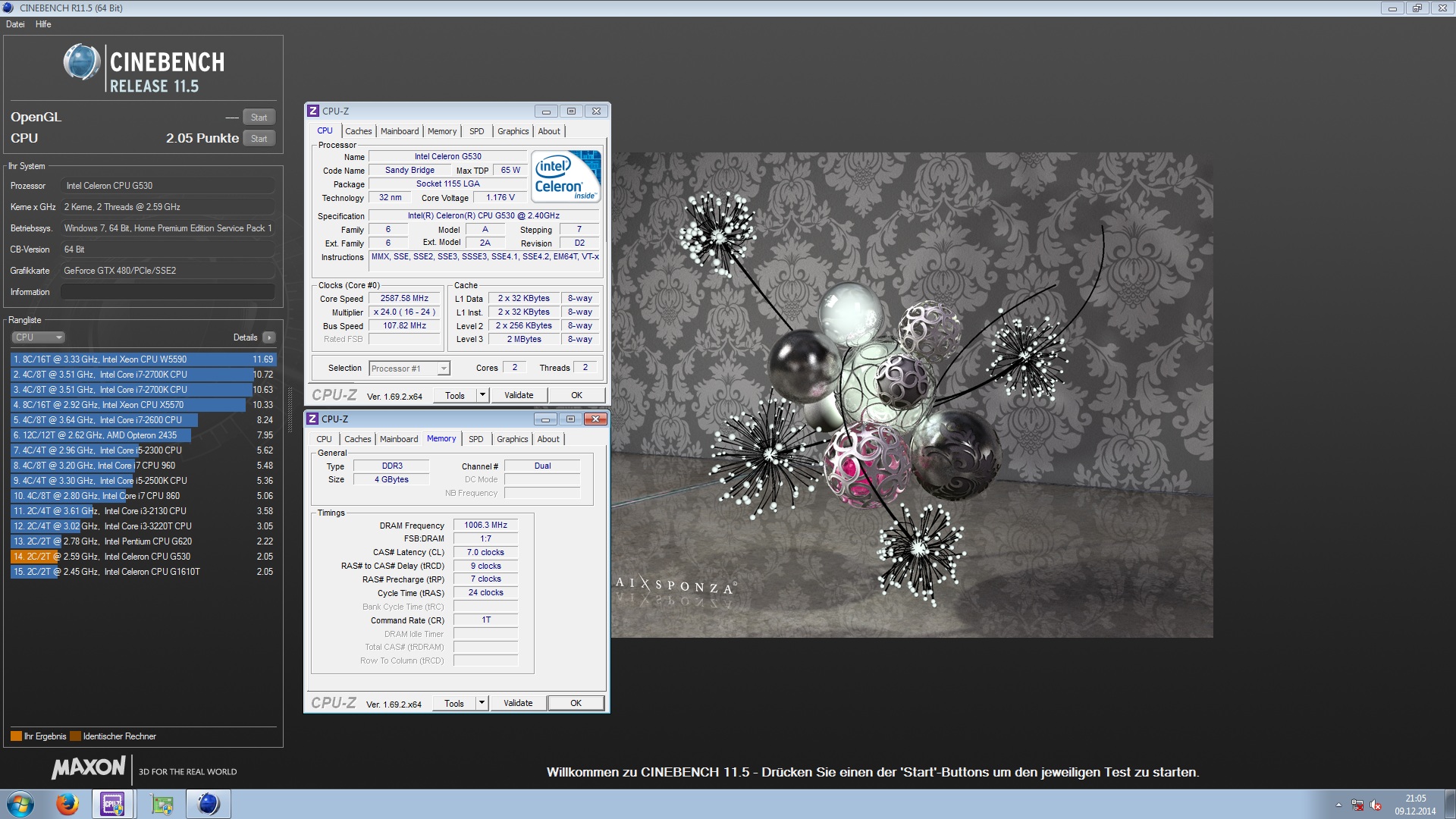This screenshot has width=1456, height=819.
Task: Show hidden tray icons arrow
Action: (x=1338, y=805)
